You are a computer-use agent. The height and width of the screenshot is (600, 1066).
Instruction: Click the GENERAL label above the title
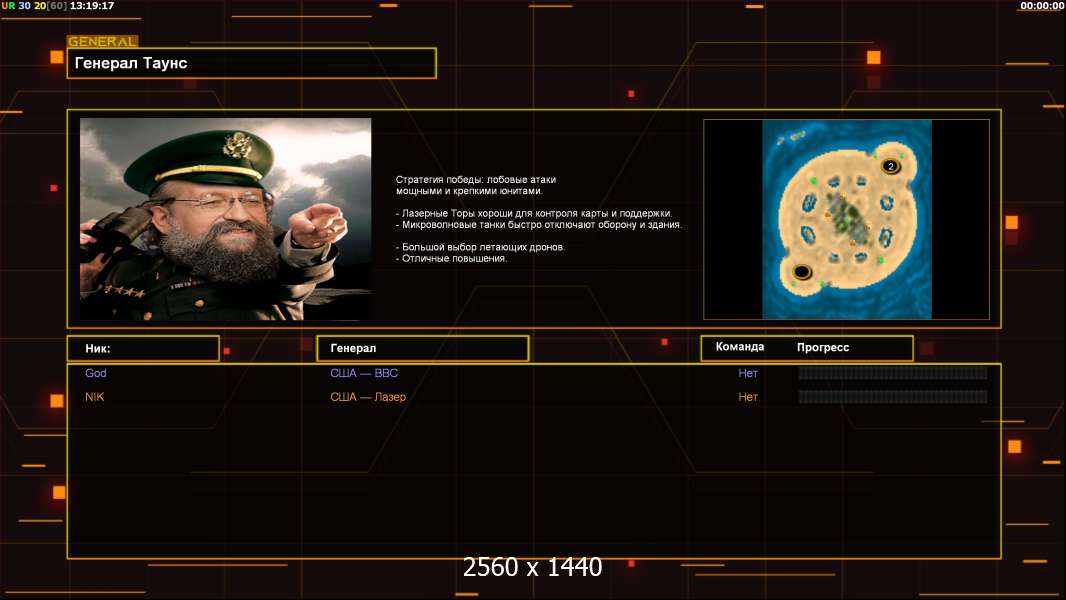point(103,41)
